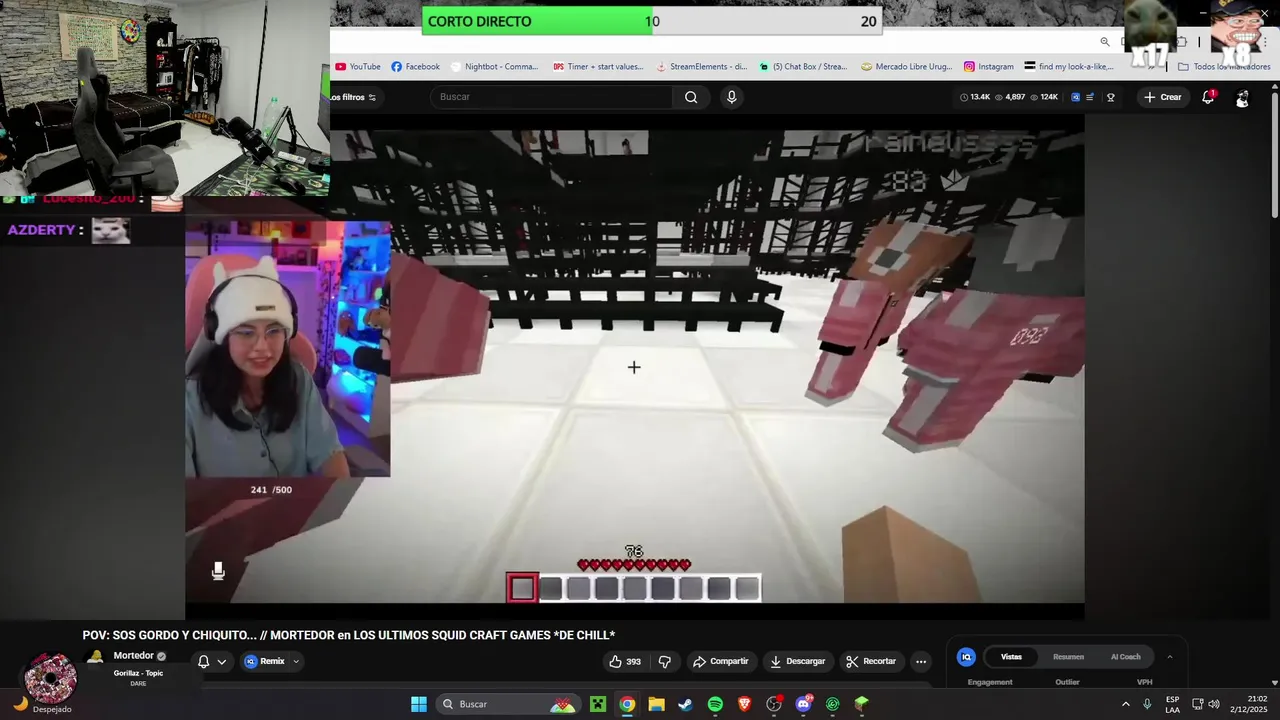Open the StreamElements bookmark

pos(701,67)
